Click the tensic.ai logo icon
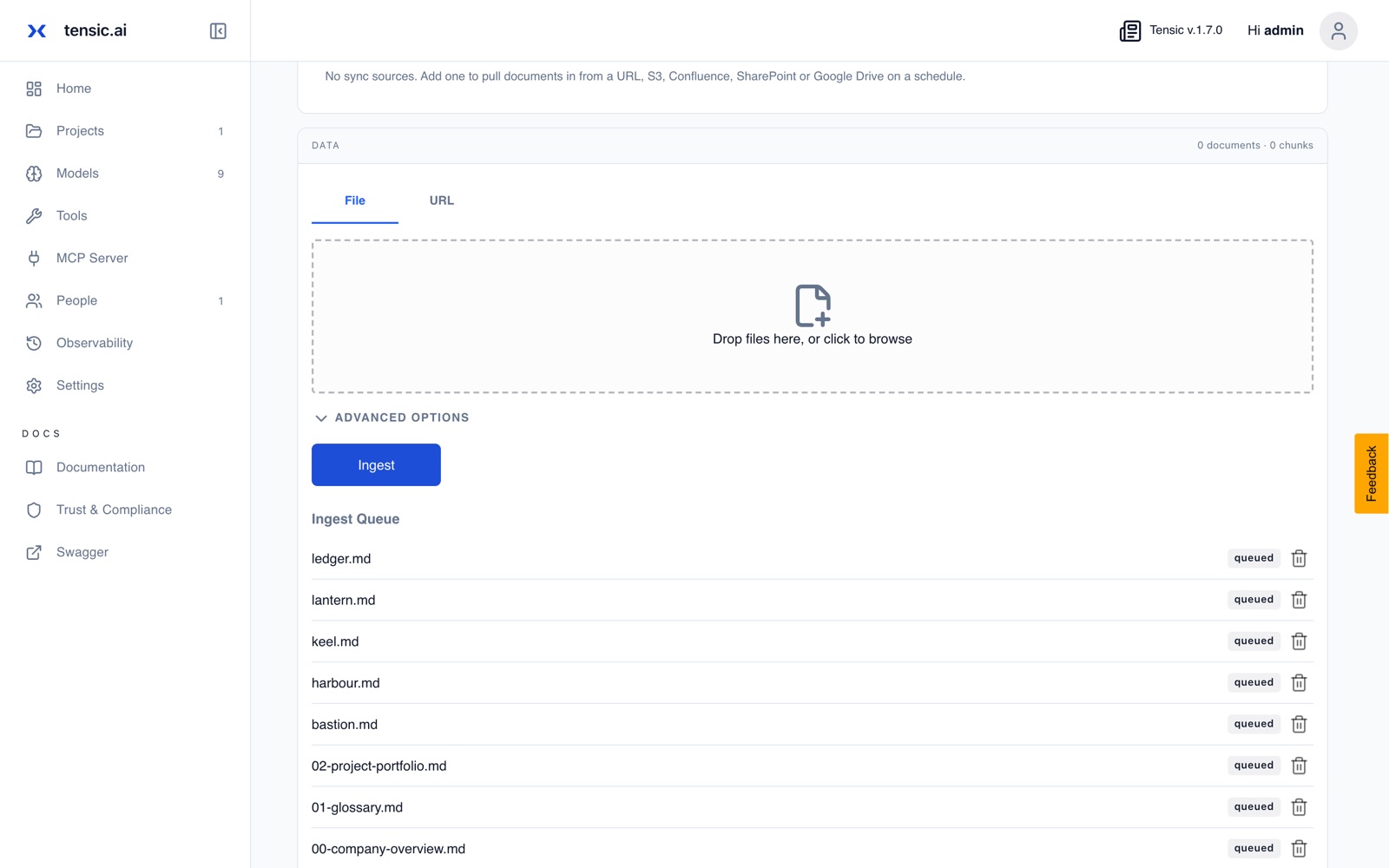Image resolution: width=1389 pixels, height=868 pixels. [x=36, y=31]
